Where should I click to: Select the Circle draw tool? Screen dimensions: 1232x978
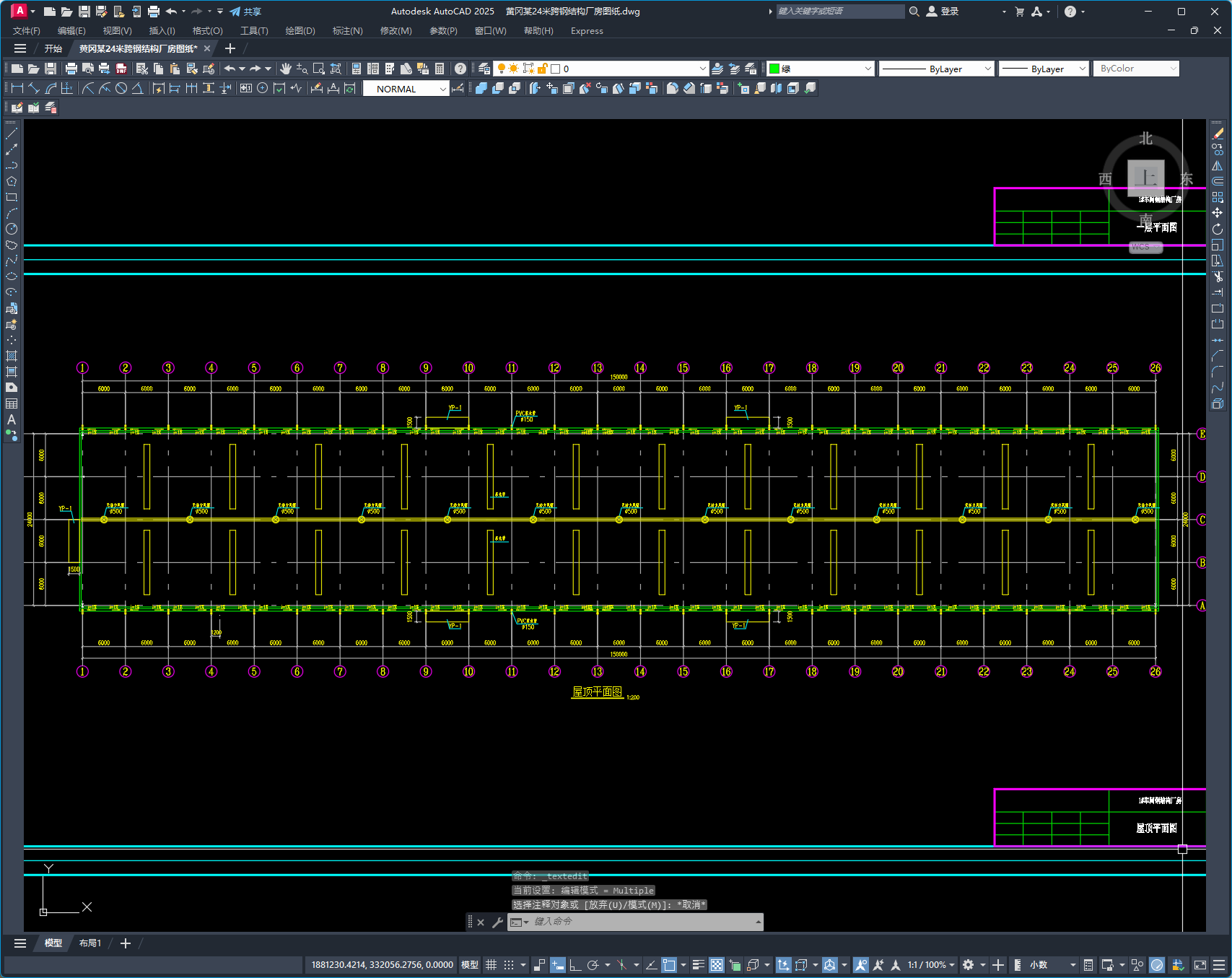pos(12,229)
